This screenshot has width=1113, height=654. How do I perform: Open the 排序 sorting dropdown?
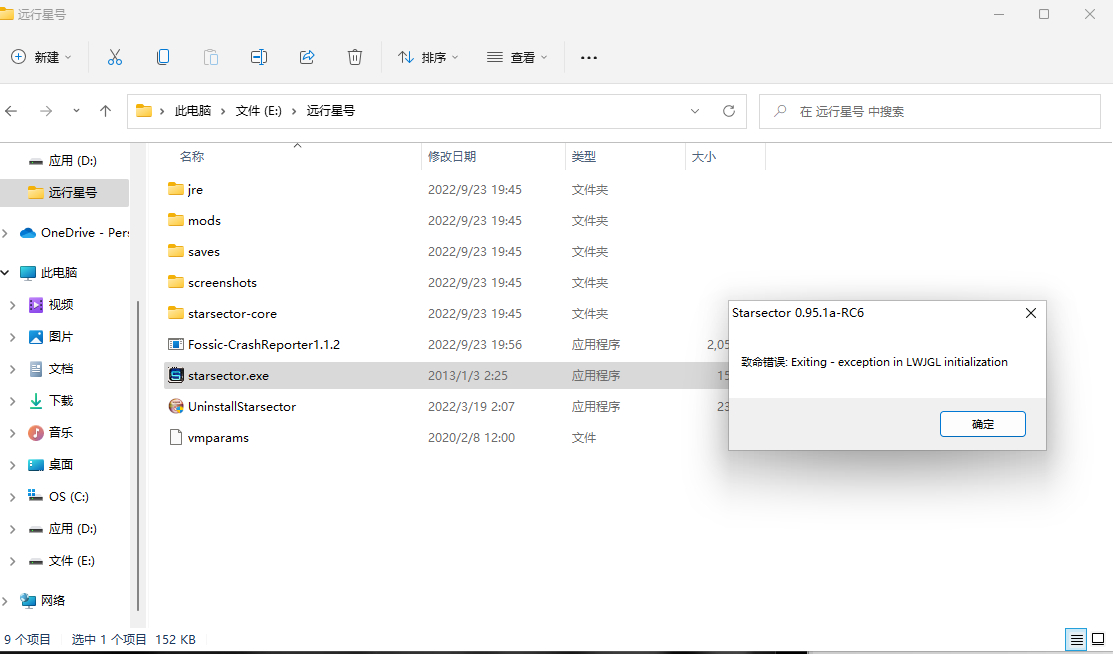tap(428, 57)
